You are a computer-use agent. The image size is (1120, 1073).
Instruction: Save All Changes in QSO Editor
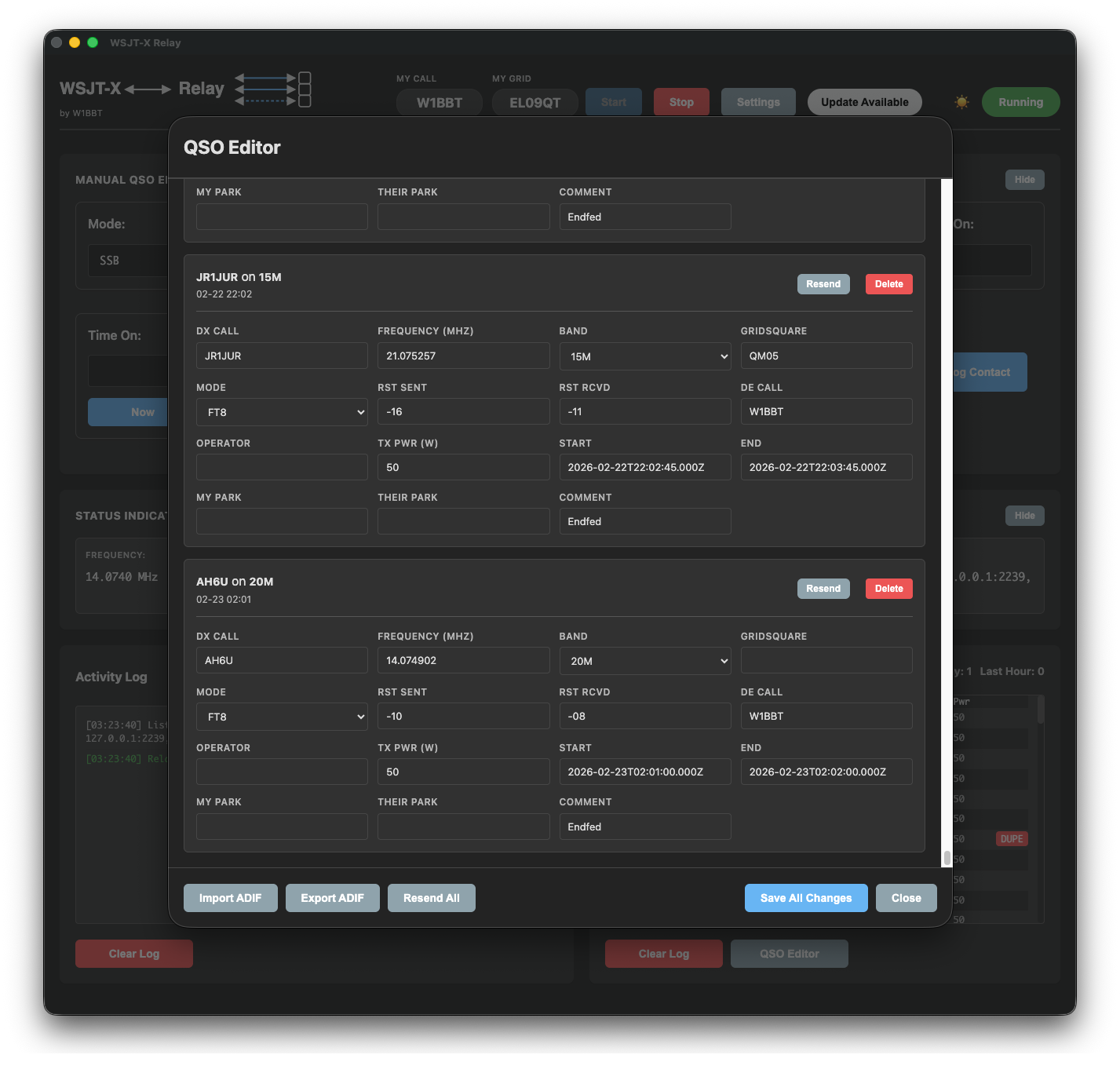(805, 897)
